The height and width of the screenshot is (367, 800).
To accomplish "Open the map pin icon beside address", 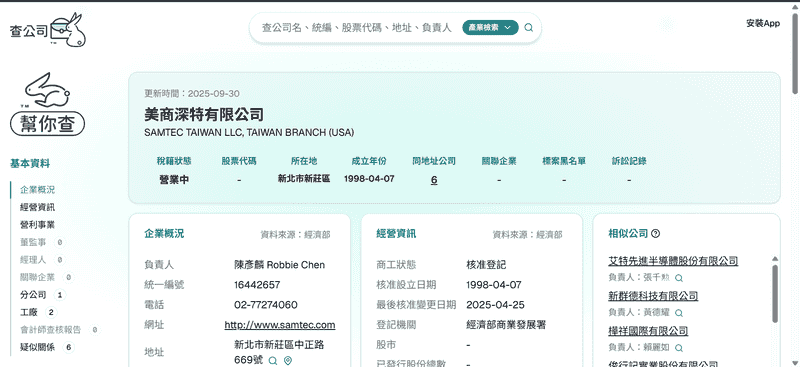I will [x=288, y=361].
